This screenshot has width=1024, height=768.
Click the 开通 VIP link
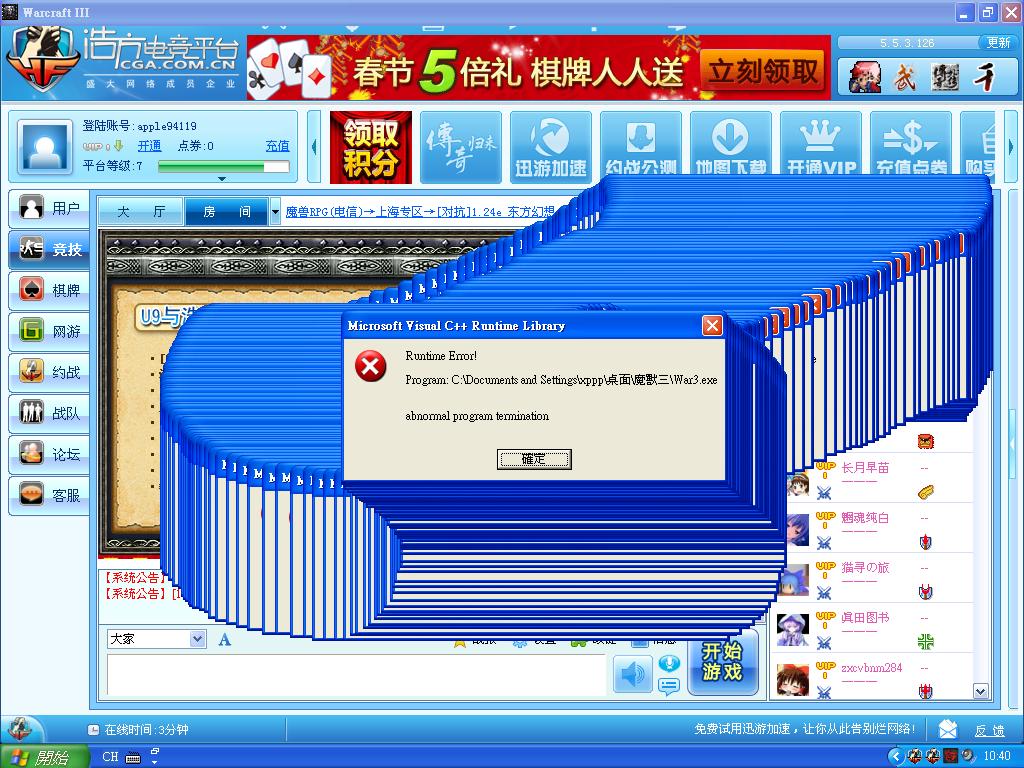(x=149, y=146)
